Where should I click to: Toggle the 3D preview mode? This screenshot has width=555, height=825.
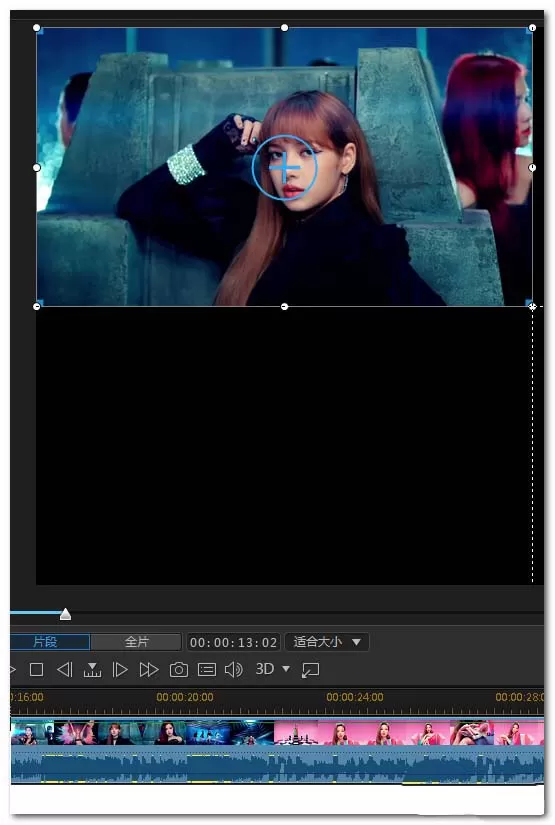click(265, 669)
